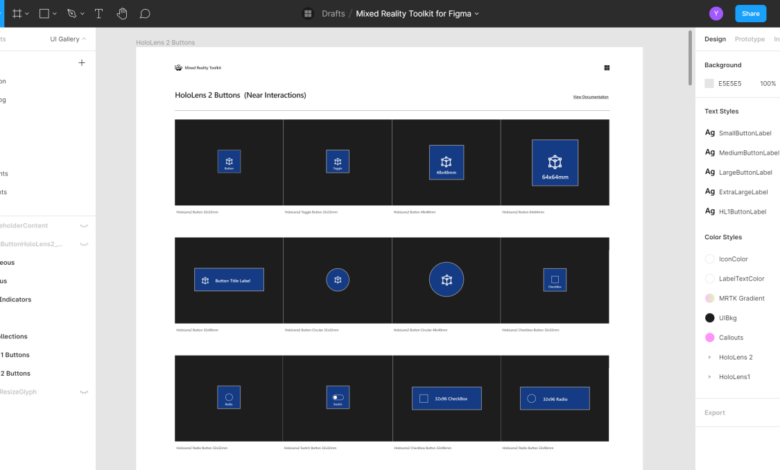Image resolution: width=780 pixels, height=470 pixels.
Task: Switch to the Prototype tab
Action: point(750,39)
